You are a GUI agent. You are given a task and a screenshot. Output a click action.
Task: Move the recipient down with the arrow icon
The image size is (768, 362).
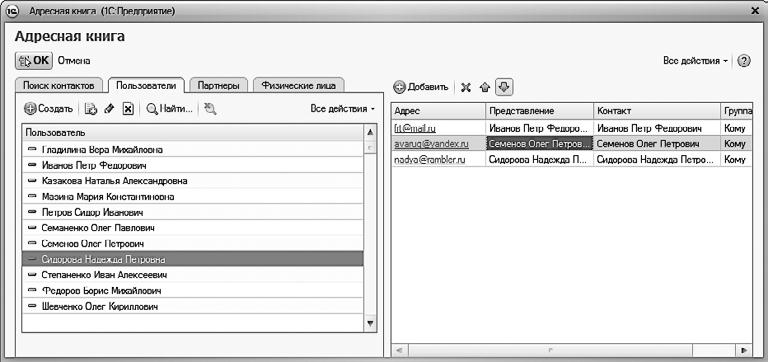point(504,87)
